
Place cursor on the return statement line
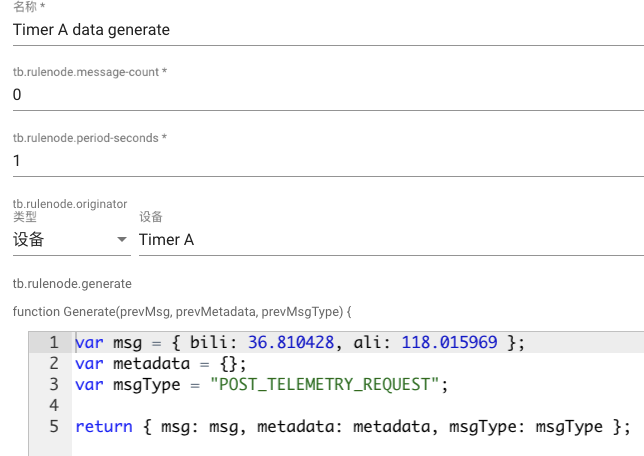[352, 427]
